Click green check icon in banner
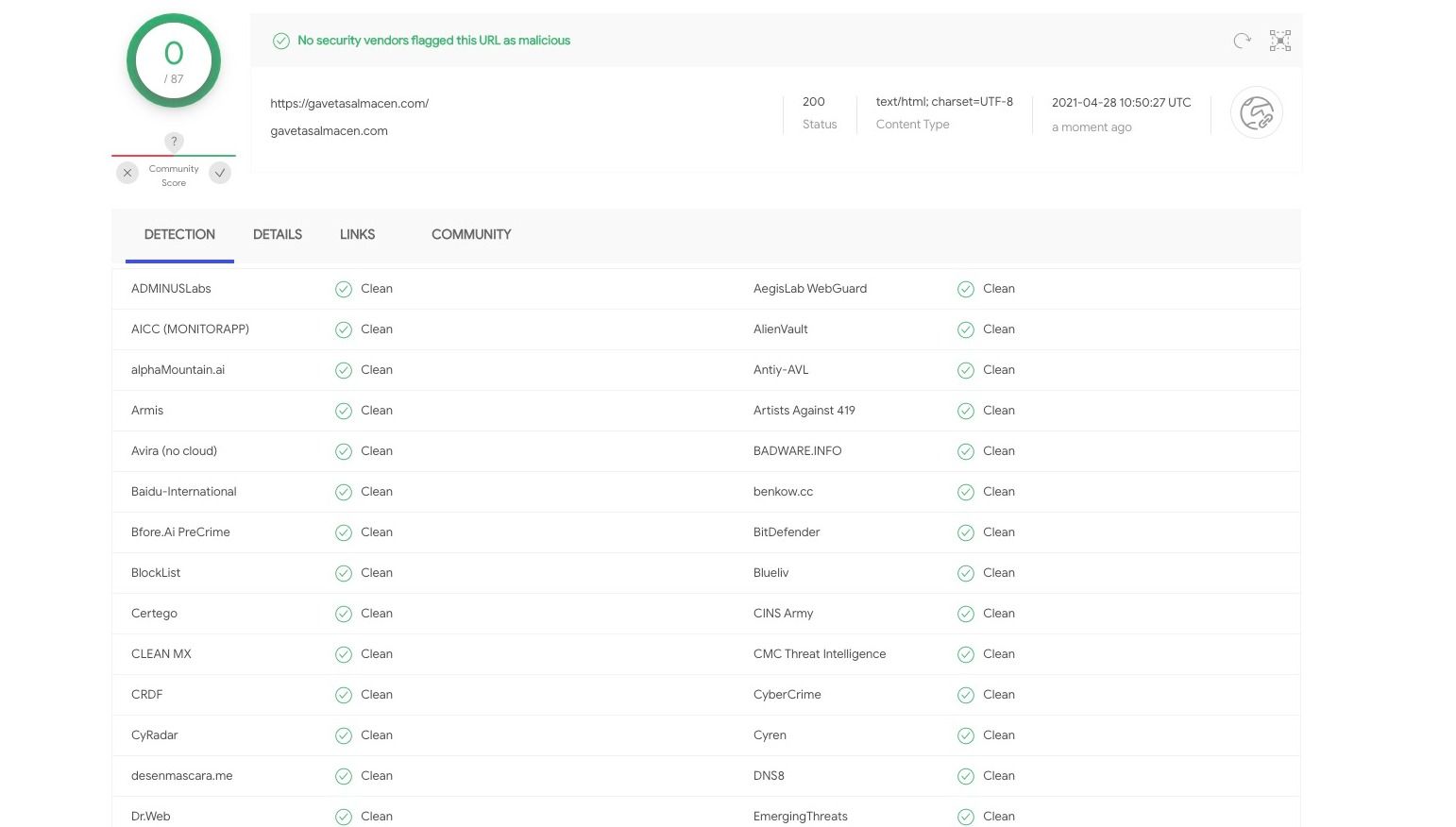 point(281,41)
